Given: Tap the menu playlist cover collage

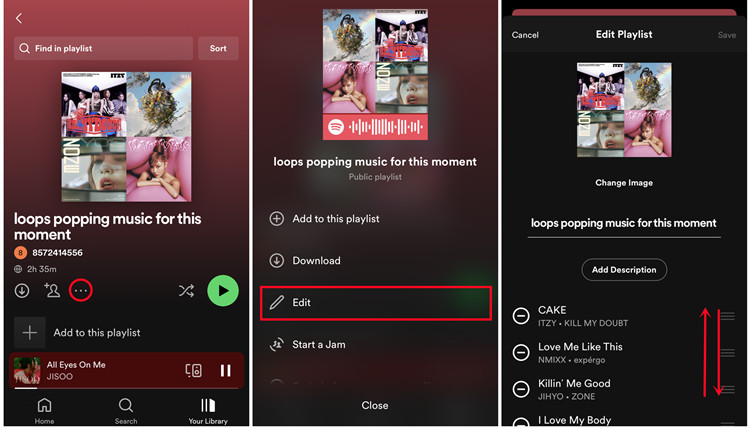Looking at the screenshot, I should pos(375,62).
